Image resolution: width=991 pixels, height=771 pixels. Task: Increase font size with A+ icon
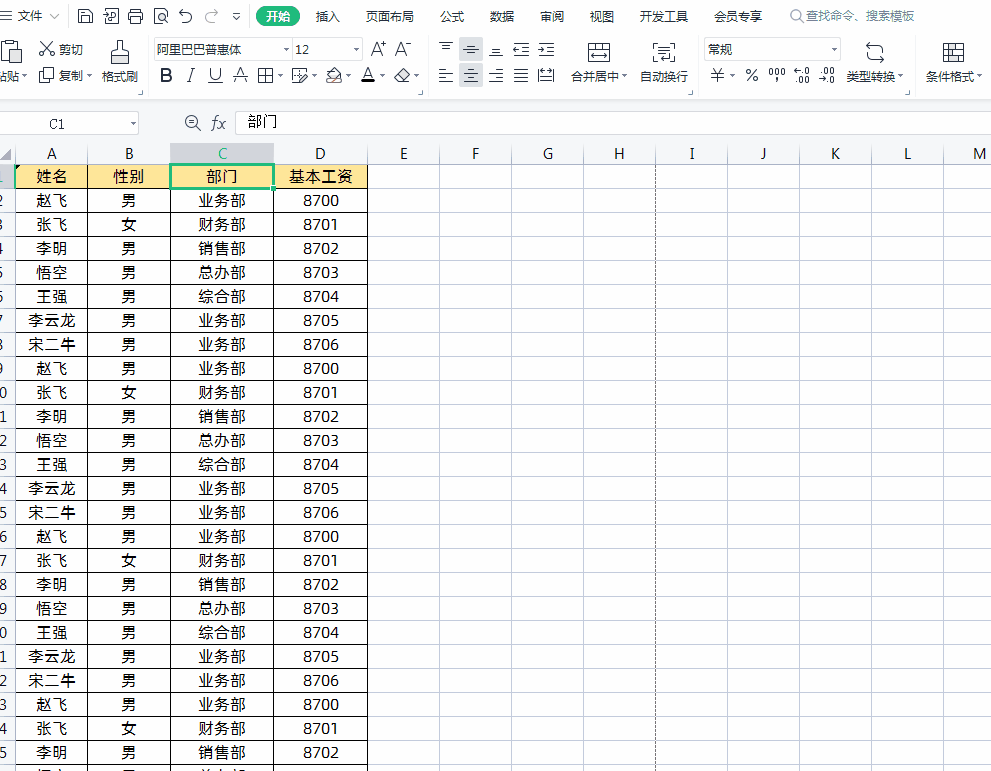(378, 49)
